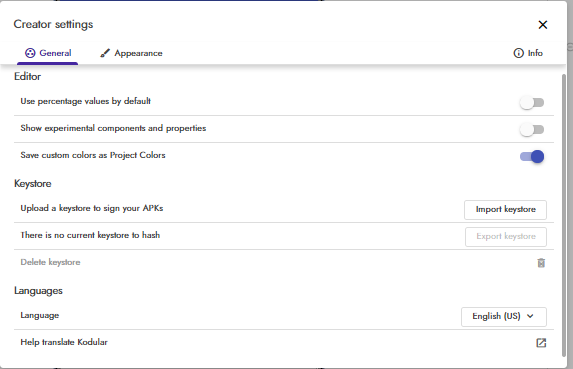Toggle Use percentage values by default
Image resolution: width=573 pixels, height=369 pixels.
click(x=532, y=102)
